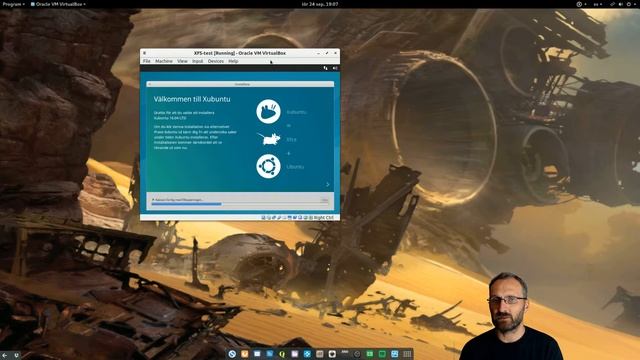Viewport: 640px width, 360px height.
Task: Open the Program menu in the top panel
Action: [13, 4]
